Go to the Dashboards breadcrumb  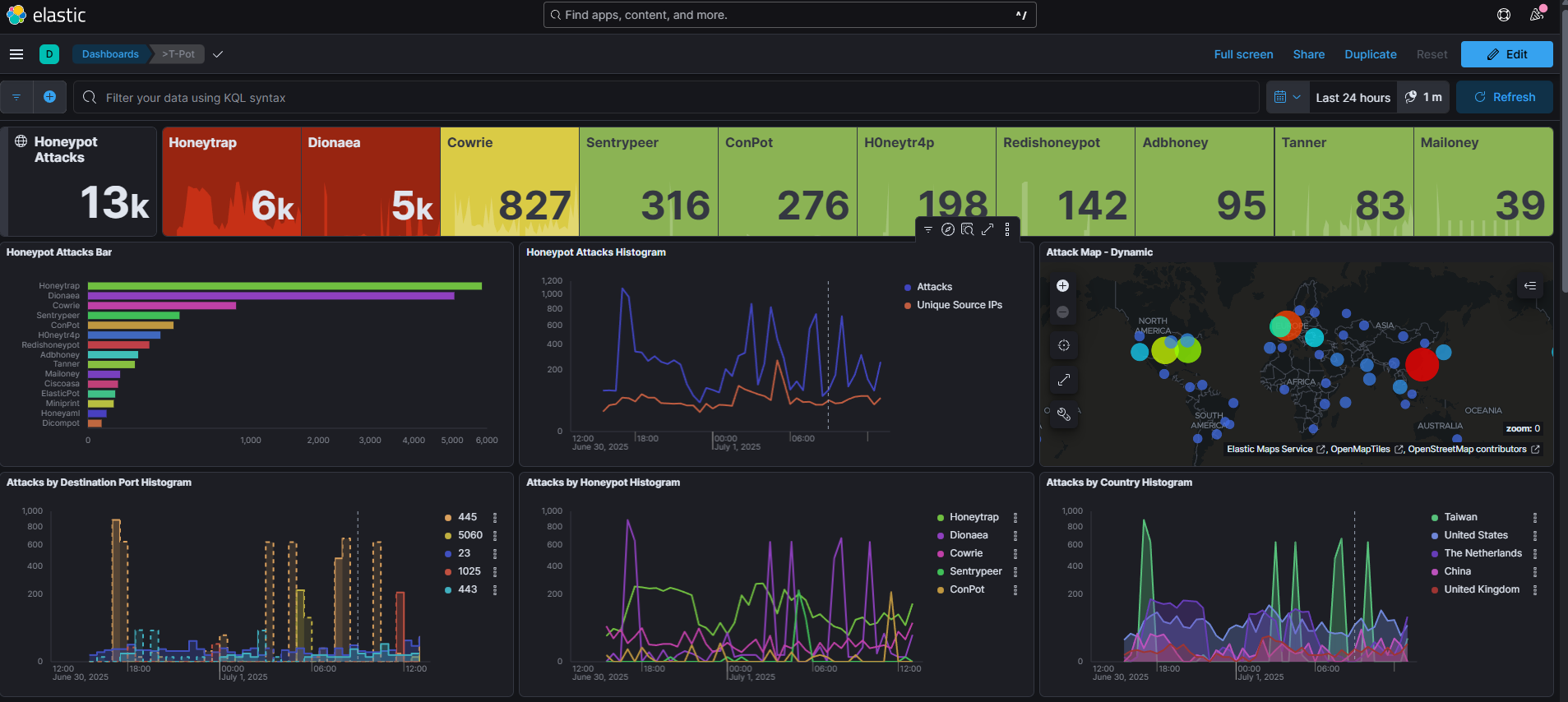110,54
